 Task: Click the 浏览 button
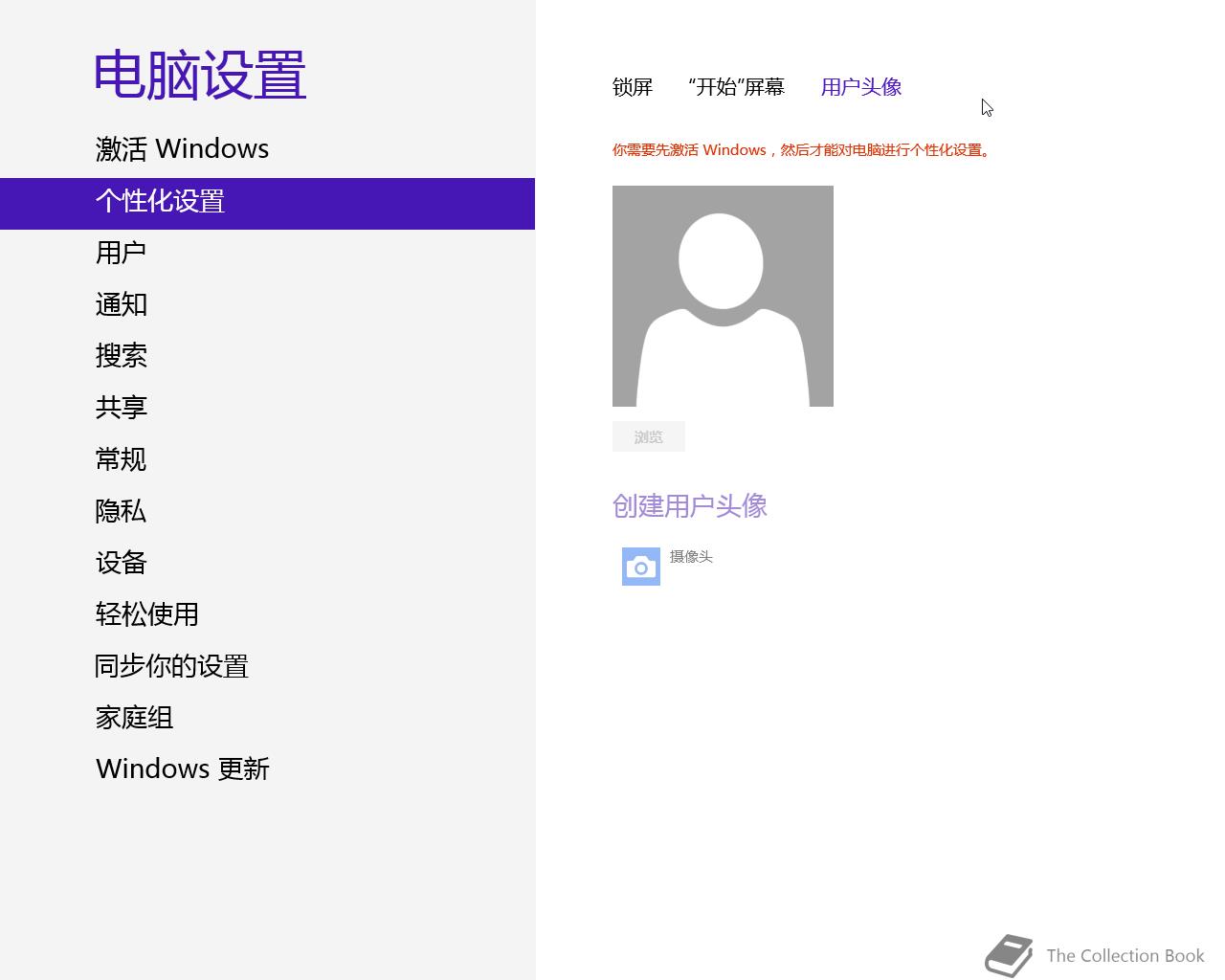tap(649, 436)
